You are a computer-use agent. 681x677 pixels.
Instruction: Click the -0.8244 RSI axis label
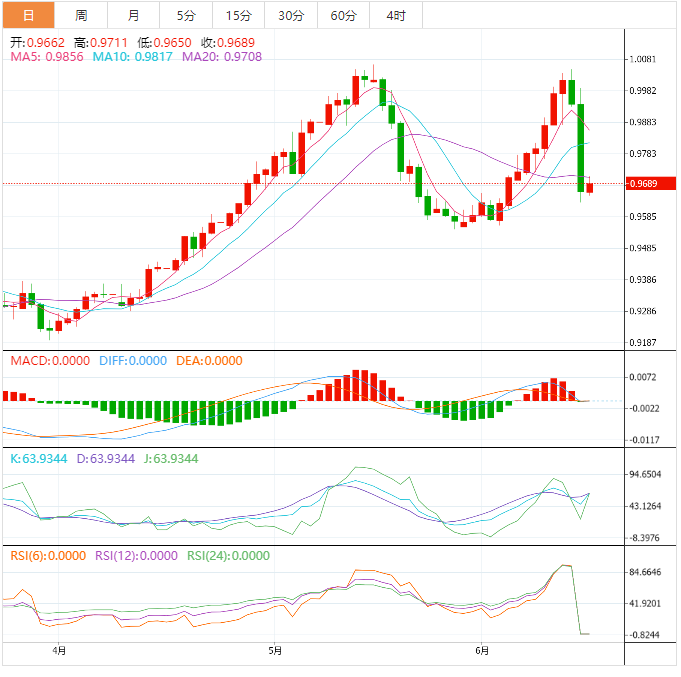(644, 635)
